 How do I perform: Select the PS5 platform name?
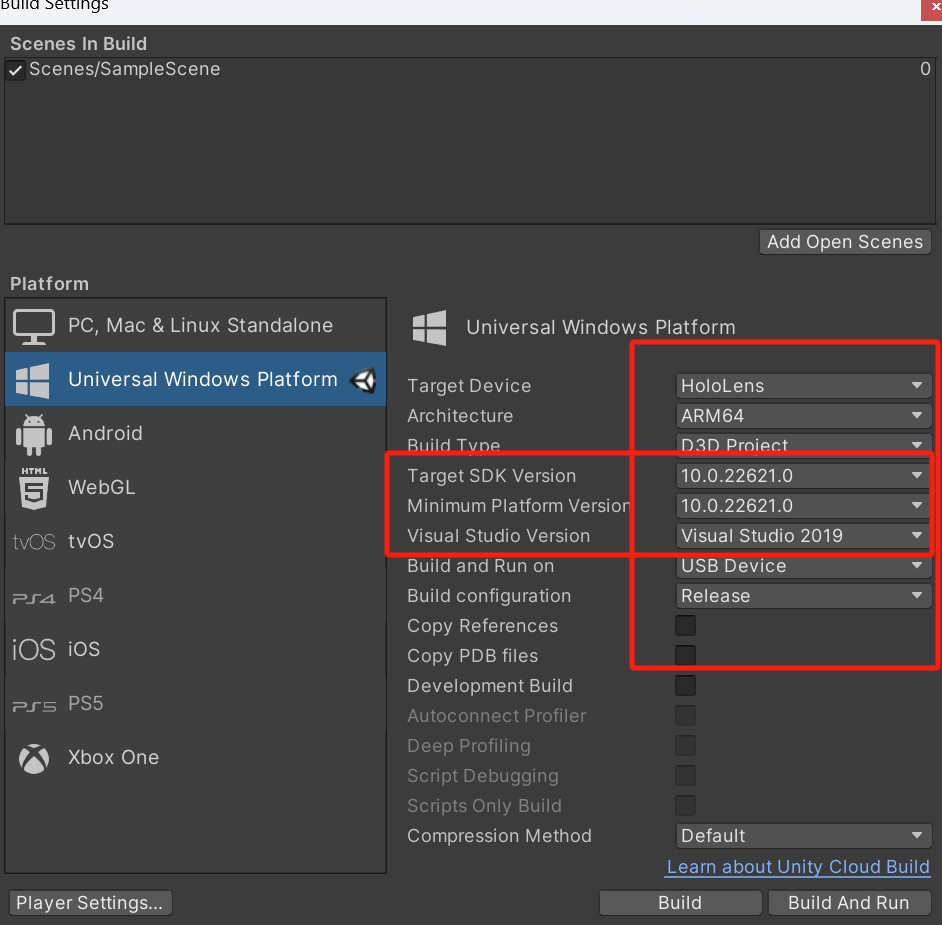point(86,703)
